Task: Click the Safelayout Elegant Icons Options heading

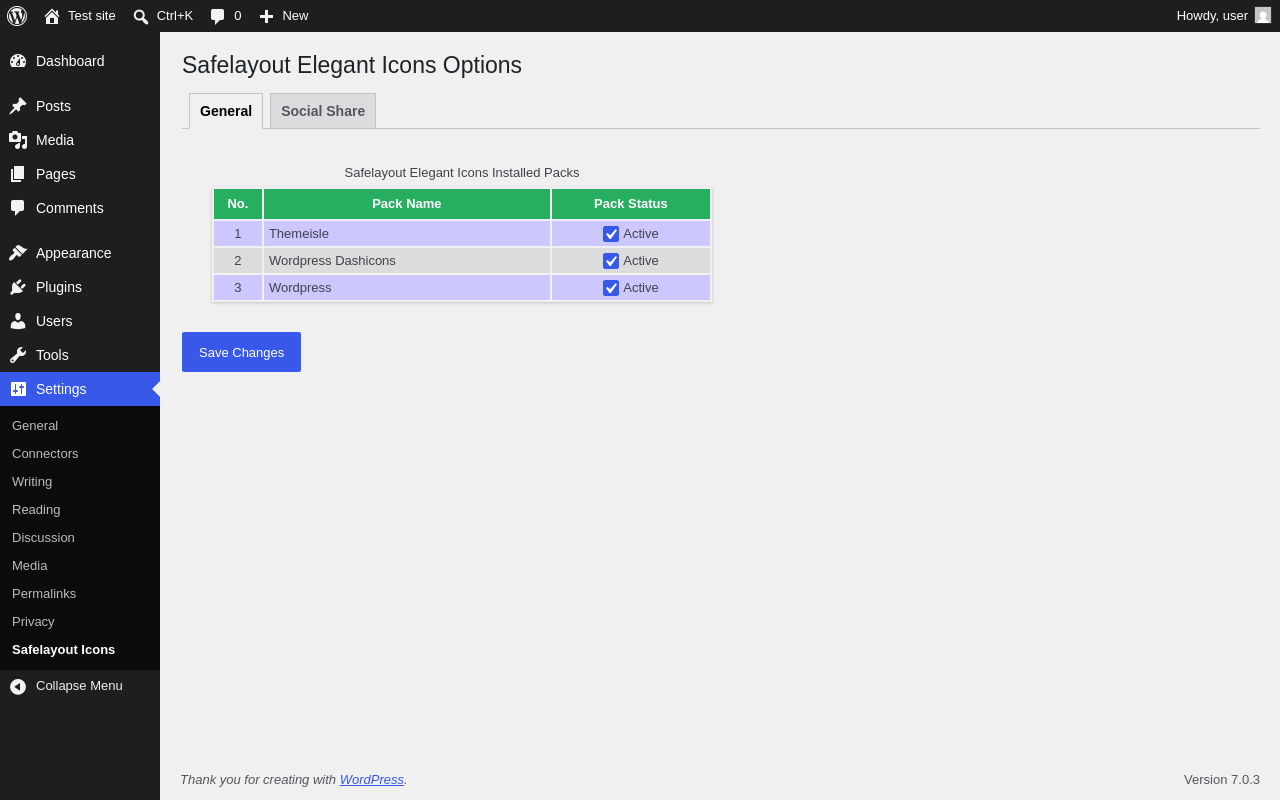Action: point(352,65)
